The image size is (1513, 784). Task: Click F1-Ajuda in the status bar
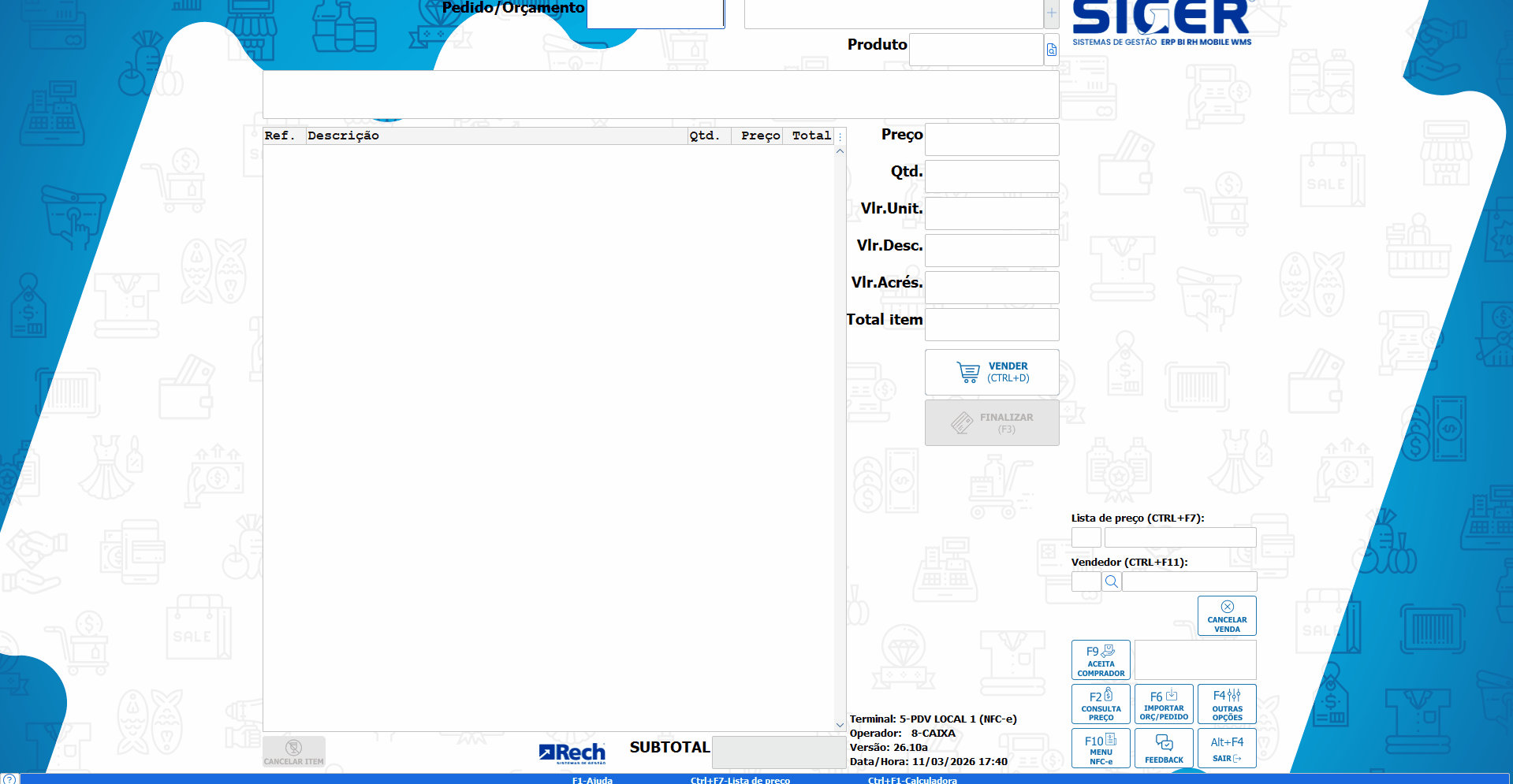[592, 780]
